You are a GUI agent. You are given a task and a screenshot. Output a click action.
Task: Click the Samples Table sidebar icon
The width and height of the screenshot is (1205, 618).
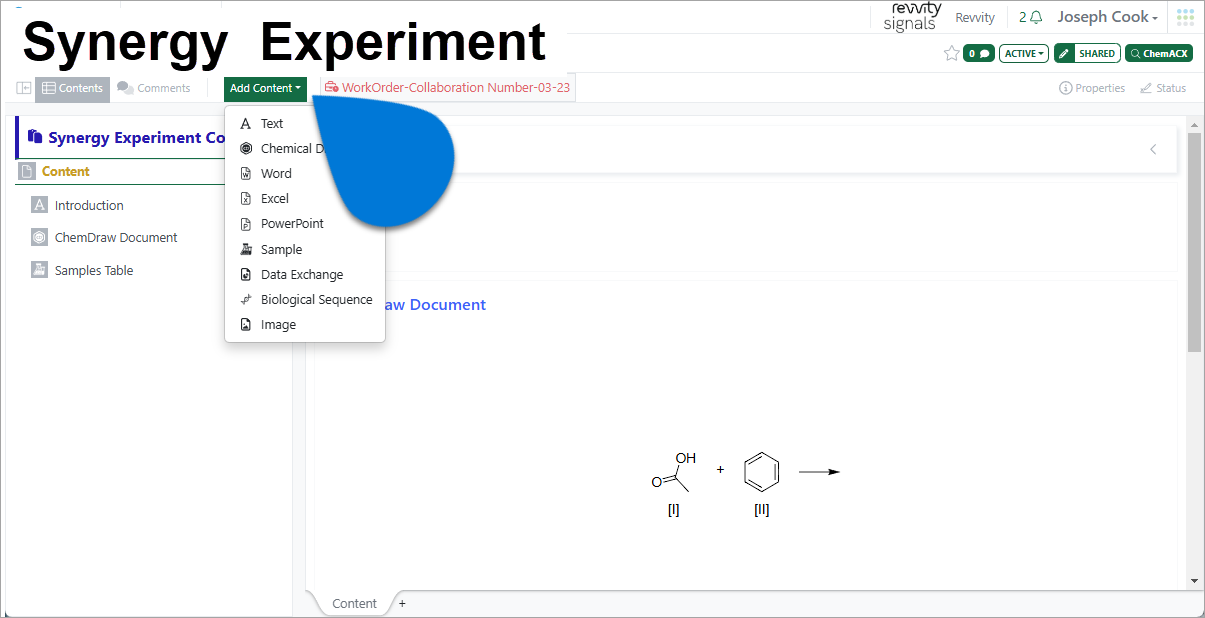(x=39, y=270)
